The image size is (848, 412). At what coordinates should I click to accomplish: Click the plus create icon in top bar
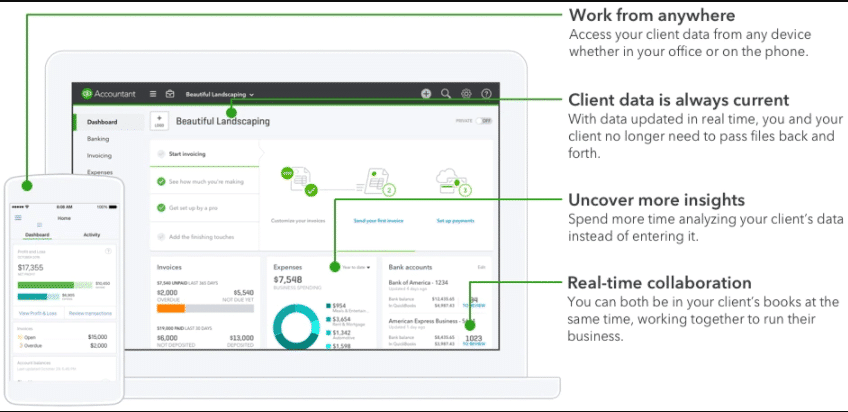pos(426,94)
